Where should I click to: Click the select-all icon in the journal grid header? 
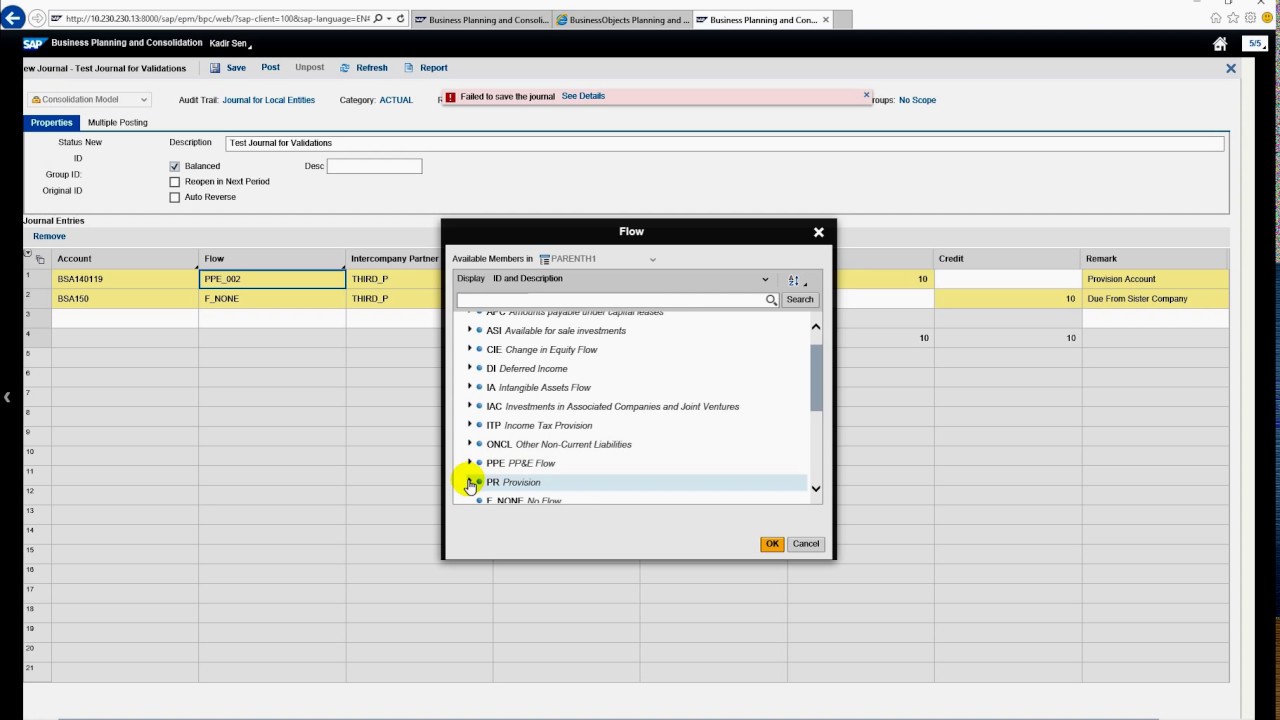[40, 260]
